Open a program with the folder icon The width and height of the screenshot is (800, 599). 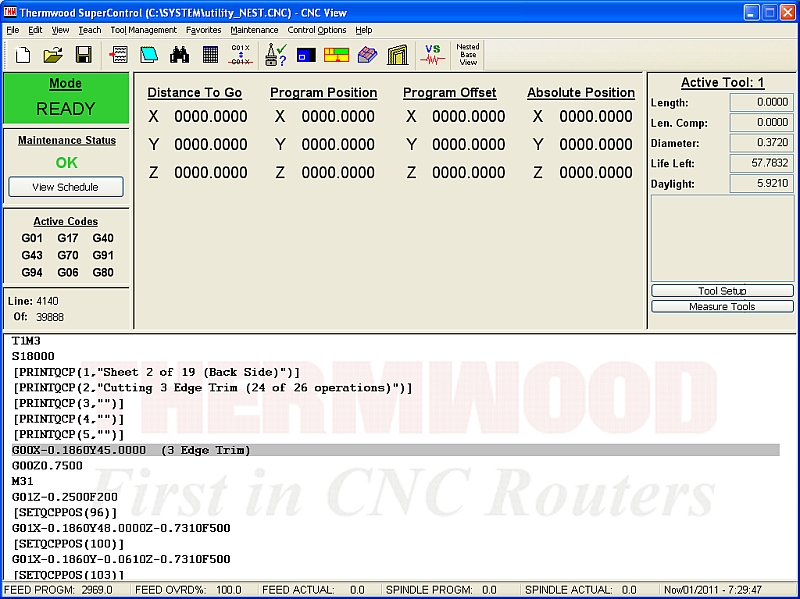coord(53,55)
